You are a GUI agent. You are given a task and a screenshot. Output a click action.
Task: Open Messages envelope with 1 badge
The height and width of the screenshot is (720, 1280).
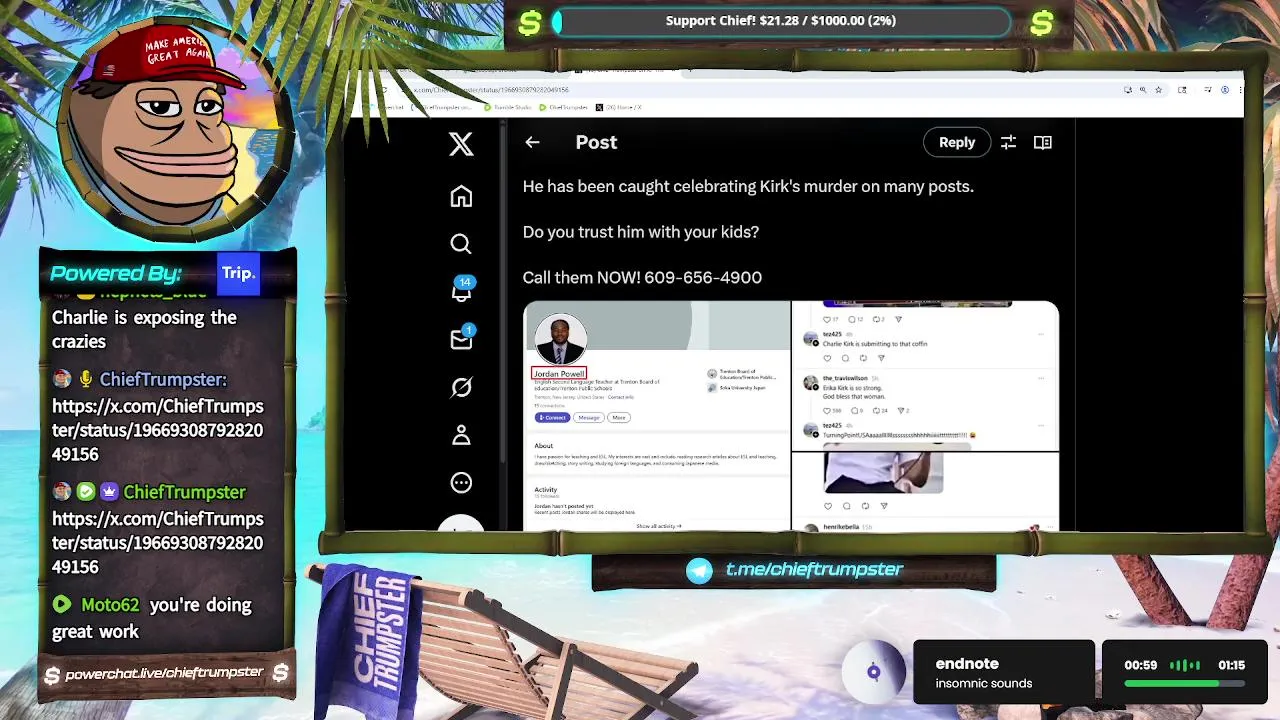[x=462, y=339]
